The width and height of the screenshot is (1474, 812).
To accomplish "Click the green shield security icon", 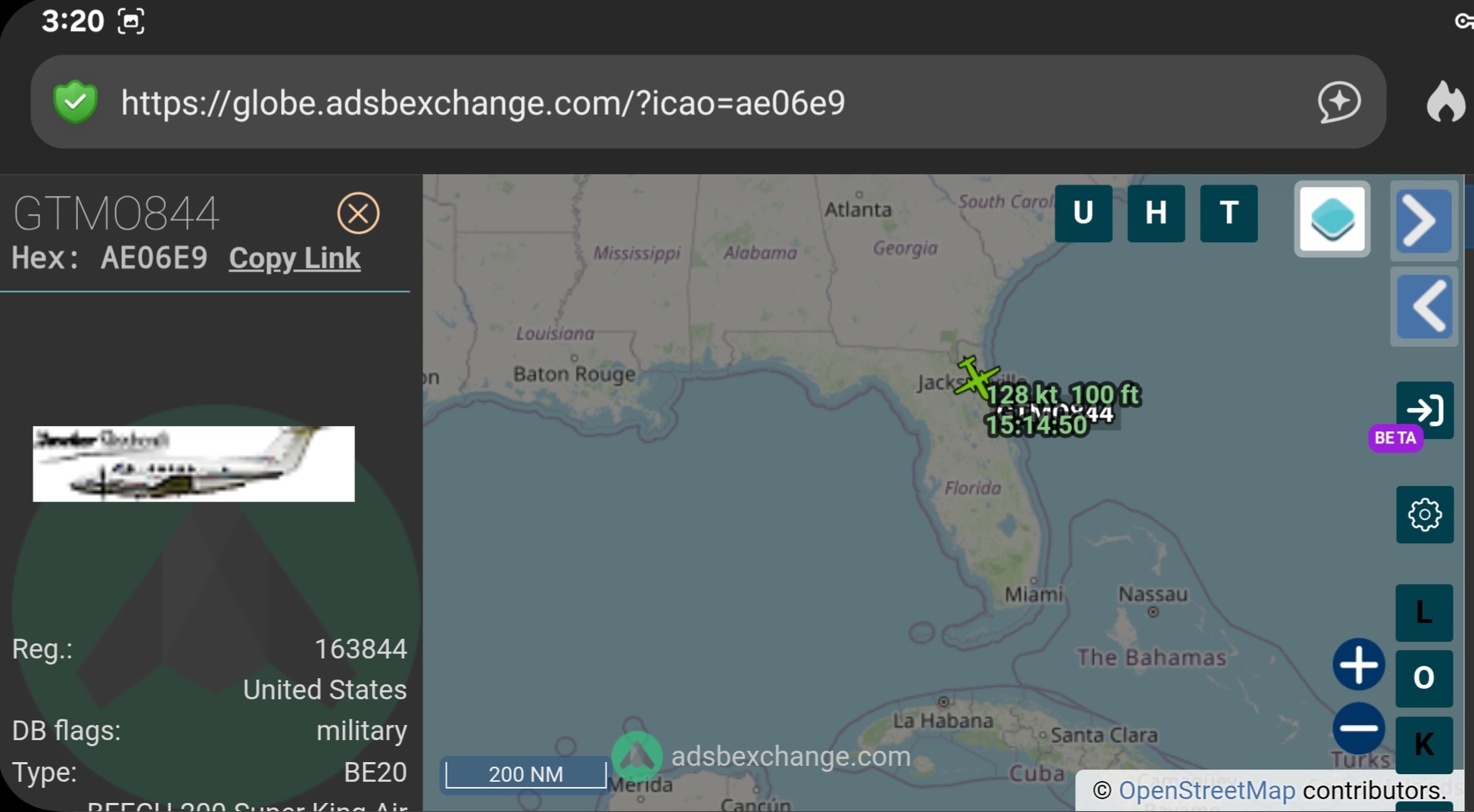I will 75,102.
